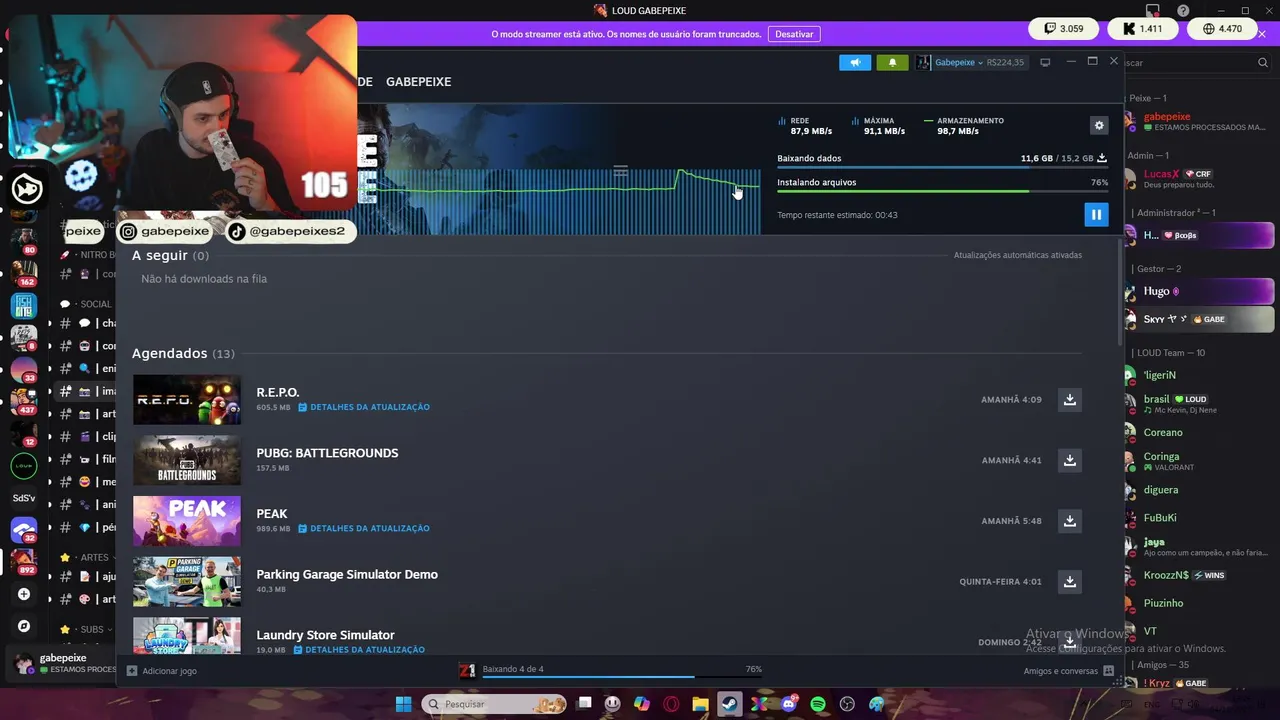Screen dimensions: 1280x720
Task: Open Opera GX from the taskbar
Action: [671, 704]
